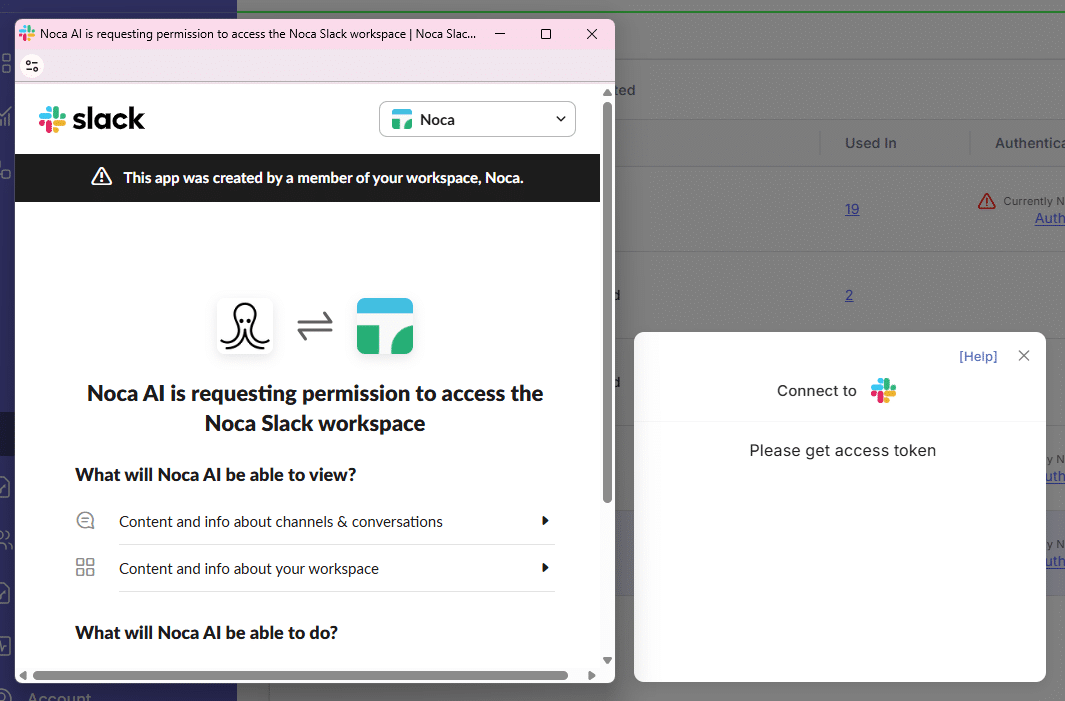
Task: Click the scroll up arrow in popup
Action: [608, 92]
